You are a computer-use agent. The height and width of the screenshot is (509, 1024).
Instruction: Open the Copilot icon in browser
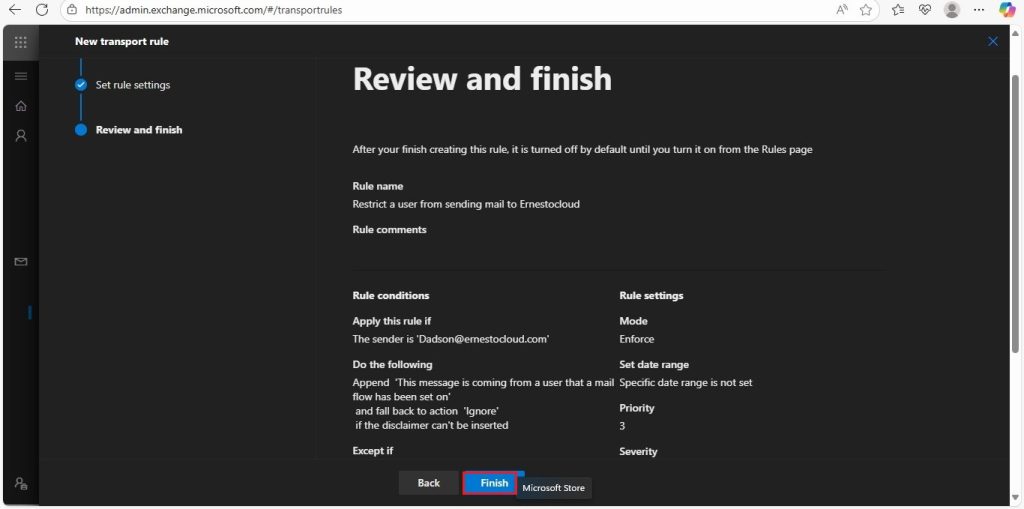[x=1008, y=10]
